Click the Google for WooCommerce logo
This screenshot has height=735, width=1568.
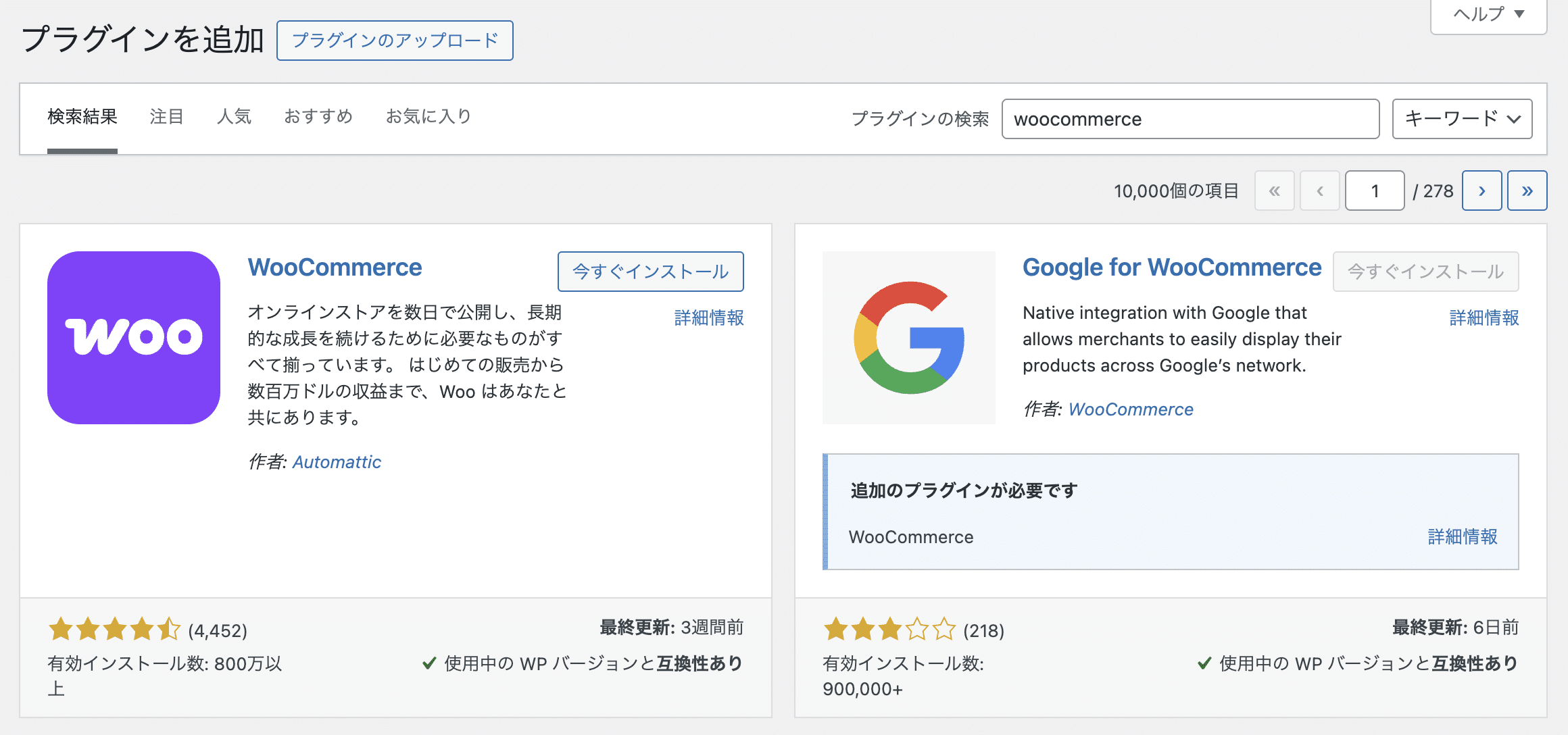[x=909, y=338]
